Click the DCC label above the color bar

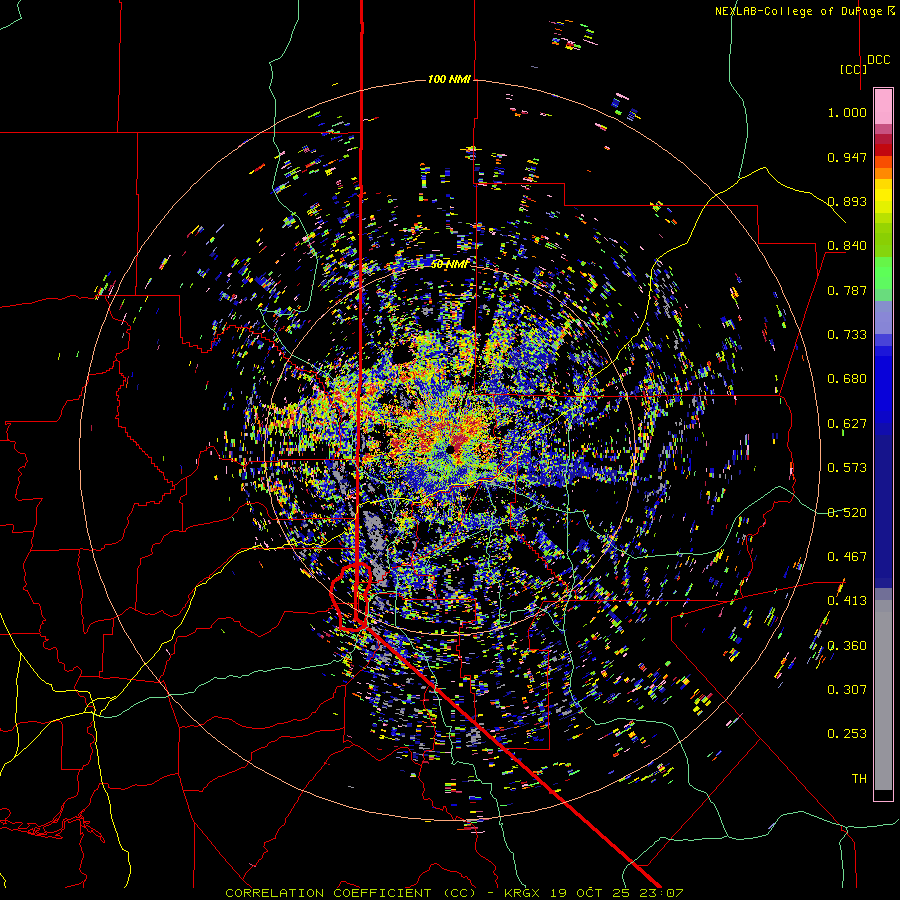coord(879,60)
